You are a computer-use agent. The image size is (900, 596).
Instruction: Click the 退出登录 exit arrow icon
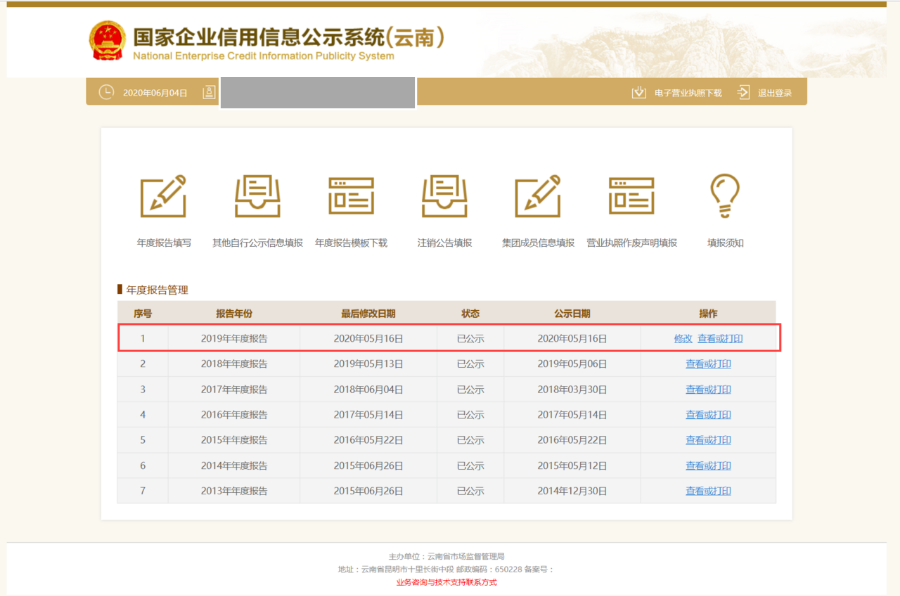click(x=743, y=92)
